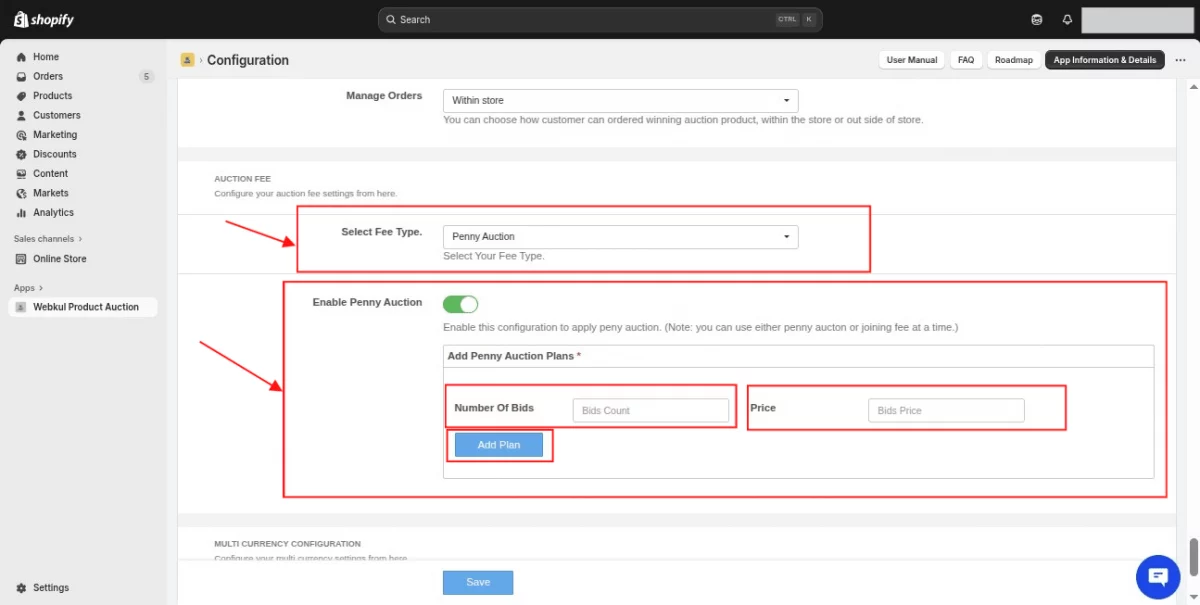Select Webkul Product Auction app

point(83,307)
